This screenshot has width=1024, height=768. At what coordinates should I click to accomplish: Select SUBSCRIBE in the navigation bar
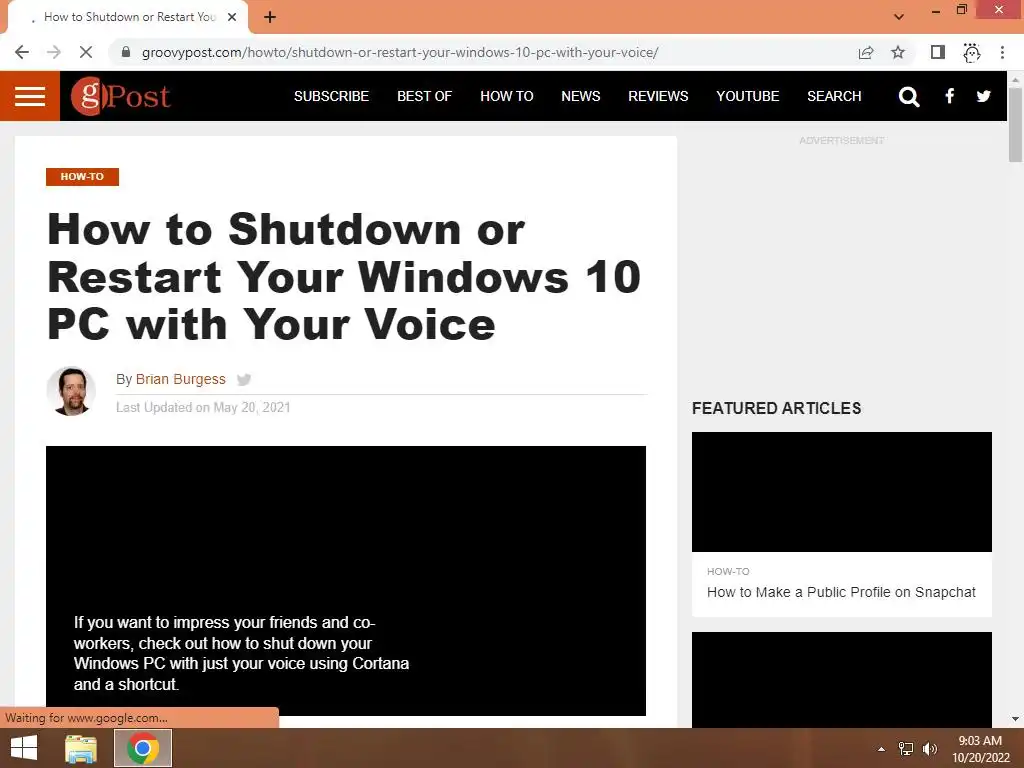(x=331, y=96)
